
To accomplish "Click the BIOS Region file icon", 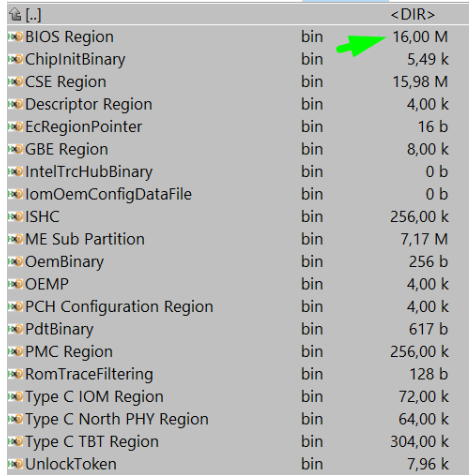I will [15, 37].
